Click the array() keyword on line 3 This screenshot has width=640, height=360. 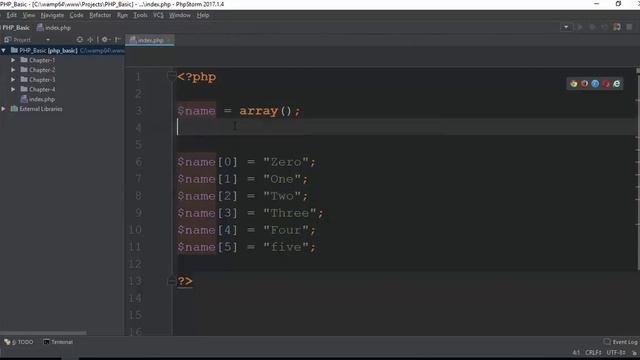point(258,111)
